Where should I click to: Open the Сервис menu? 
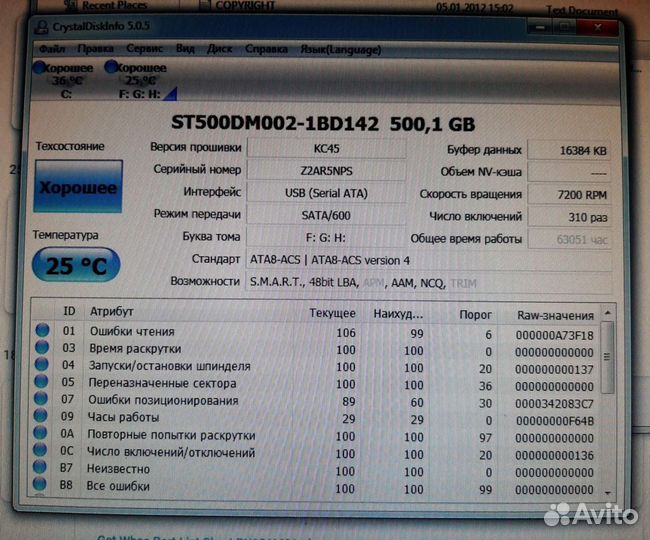click(144, 49)
